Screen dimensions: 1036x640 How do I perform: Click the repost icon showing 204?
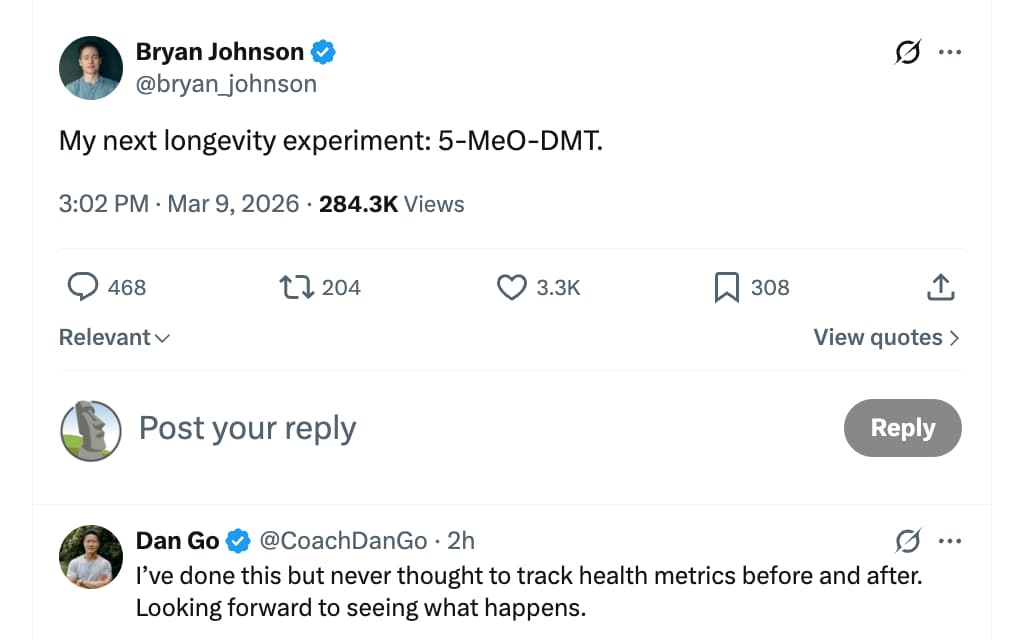tap(297, 287)
